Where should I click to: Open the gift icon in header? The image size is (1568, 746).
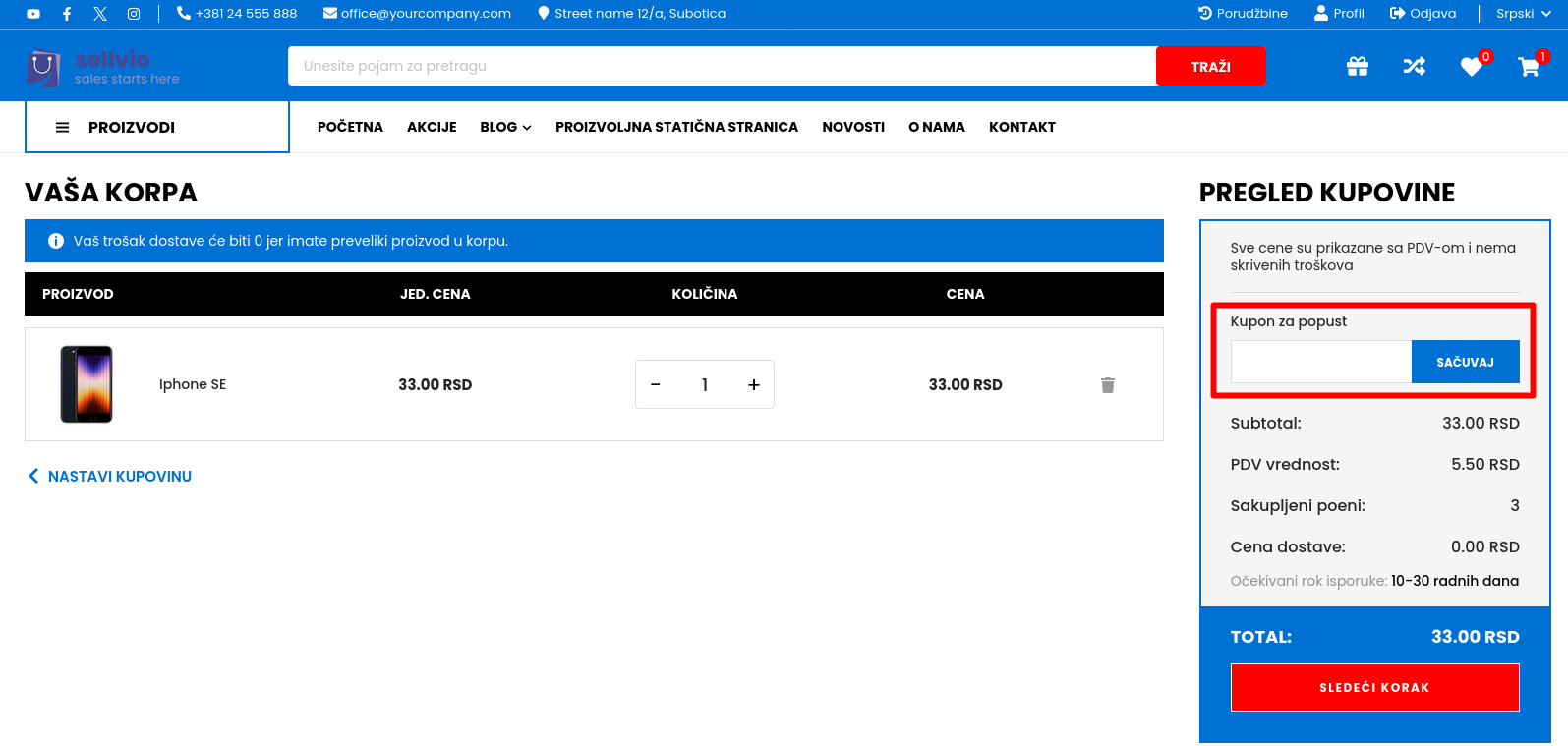(1358, 66)
